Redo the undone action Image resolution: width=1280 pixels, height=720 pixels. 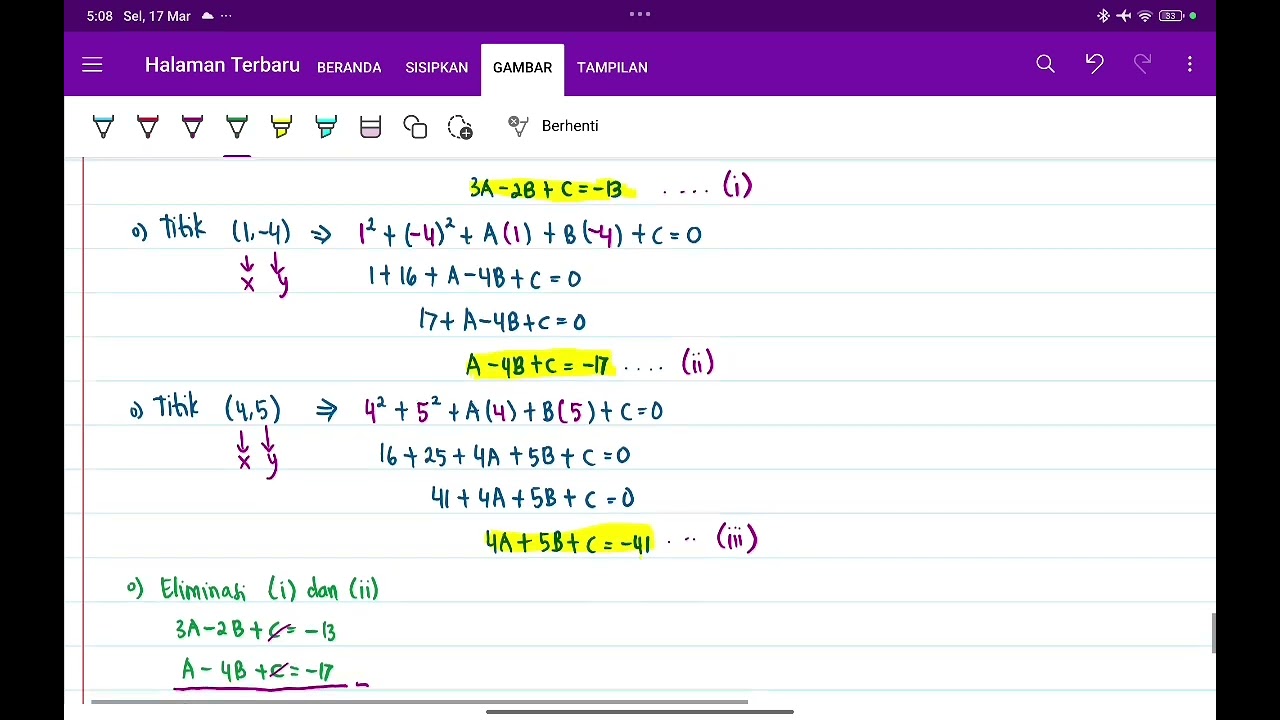click(1142, 65)
